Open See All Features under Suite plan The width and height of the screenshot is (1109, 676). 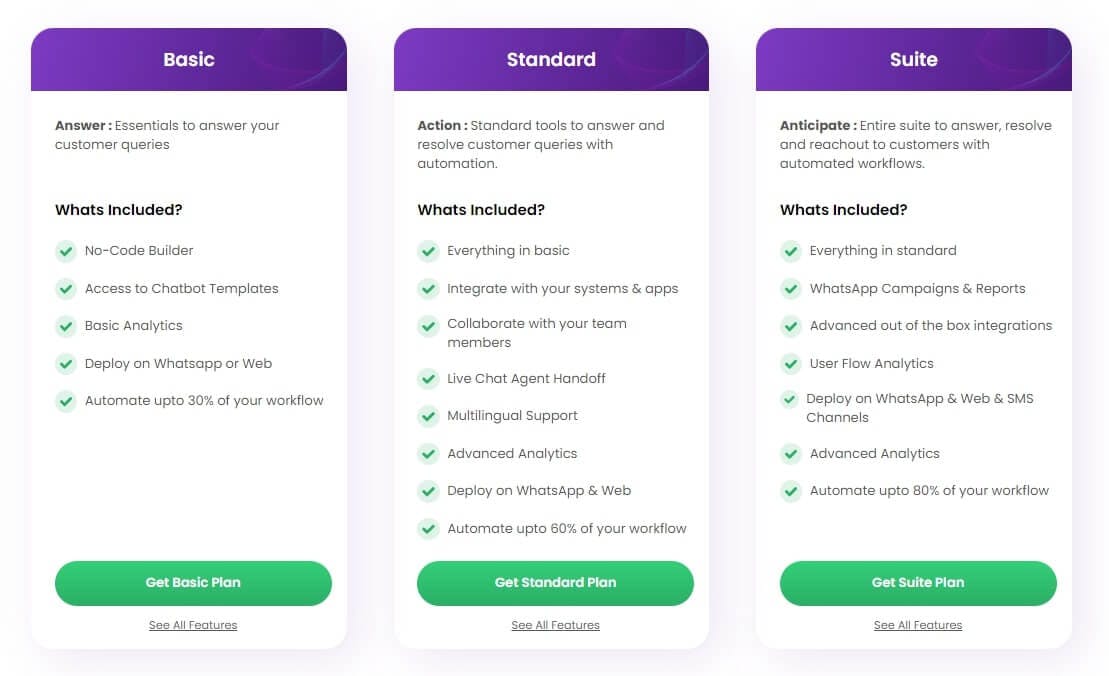point(918,625)
